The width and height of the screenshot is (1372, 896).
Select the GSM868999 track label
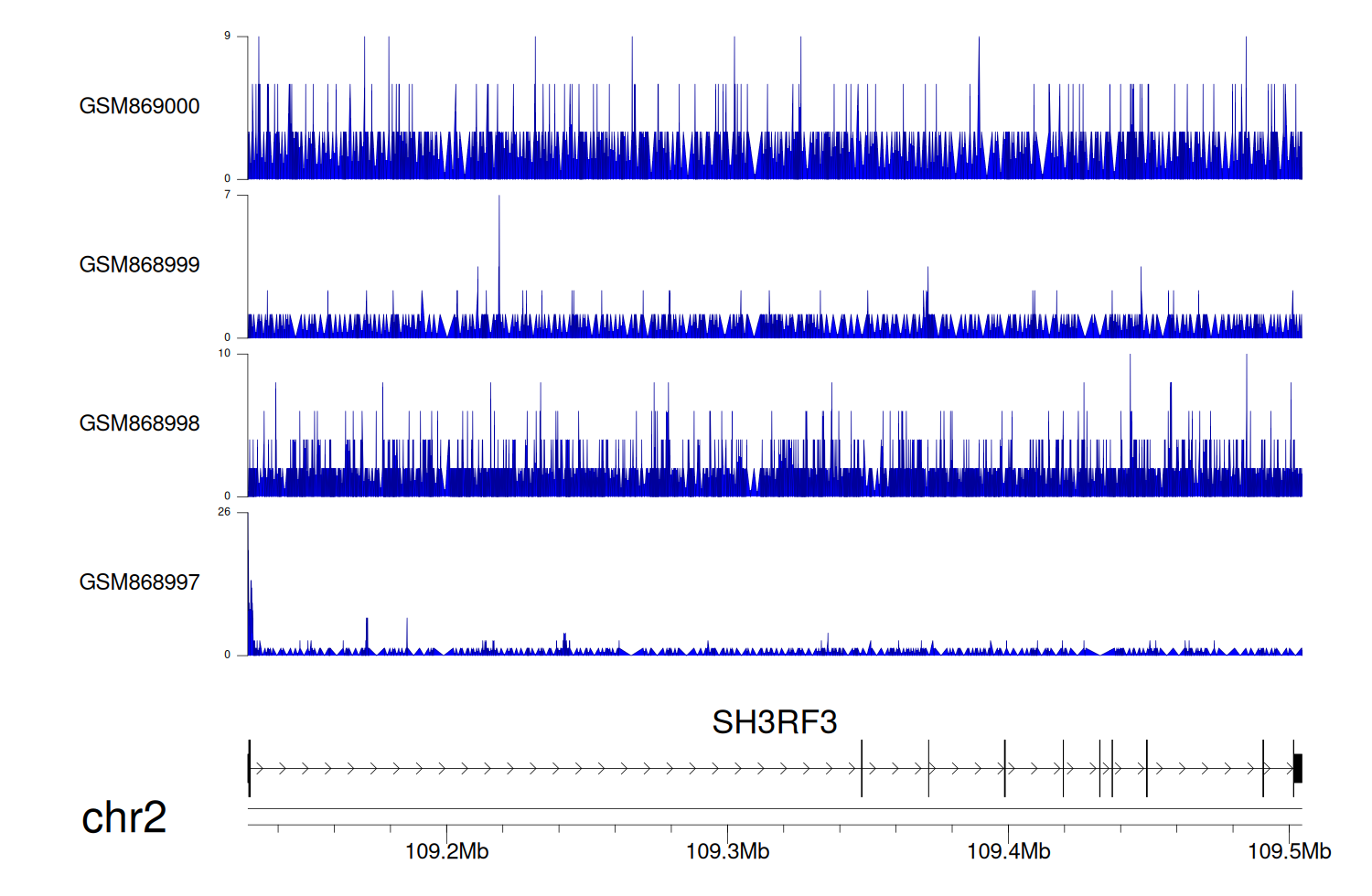139,265
